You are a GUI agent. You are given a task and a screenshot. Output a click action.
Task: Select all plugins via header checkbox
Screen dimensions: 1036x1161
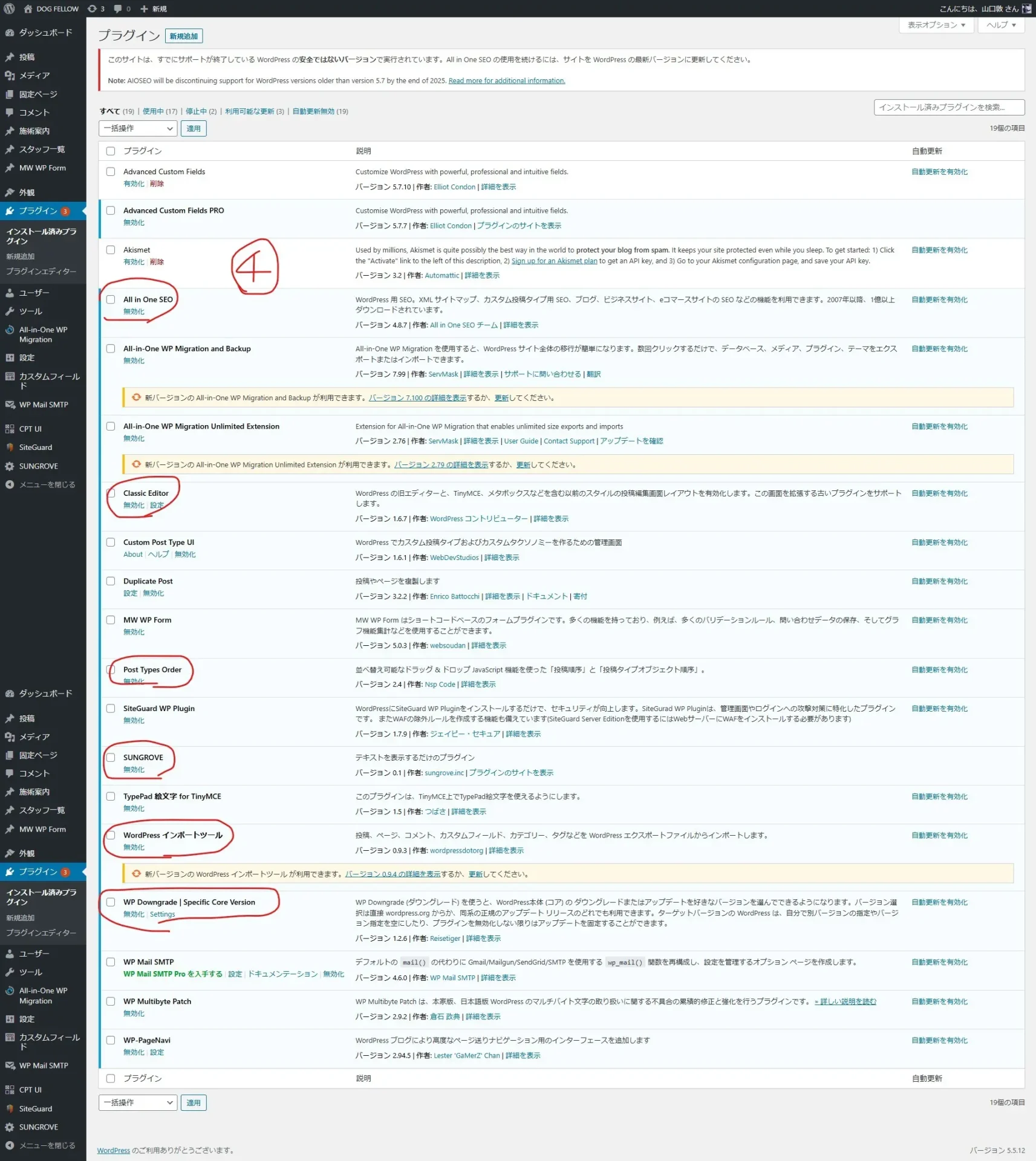pos(111,151)
